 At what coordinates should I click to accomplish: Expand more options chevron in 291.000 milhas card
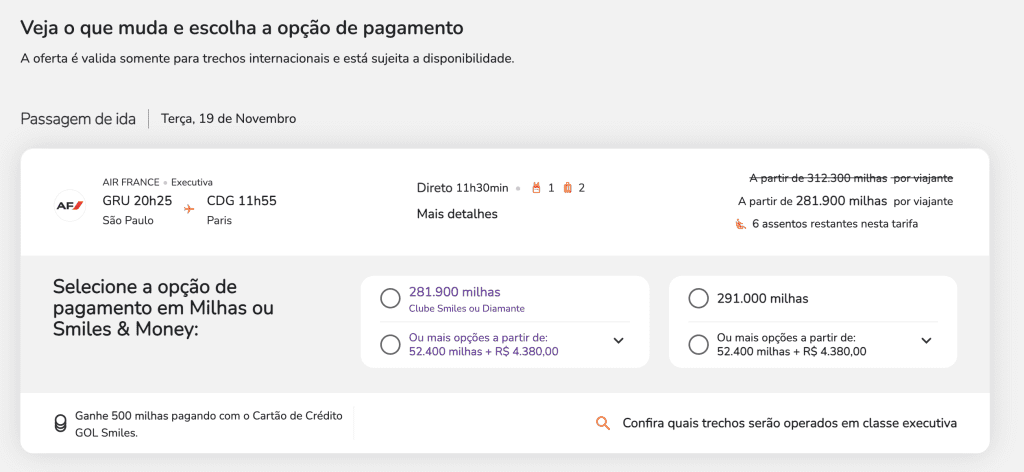[926, 340]
